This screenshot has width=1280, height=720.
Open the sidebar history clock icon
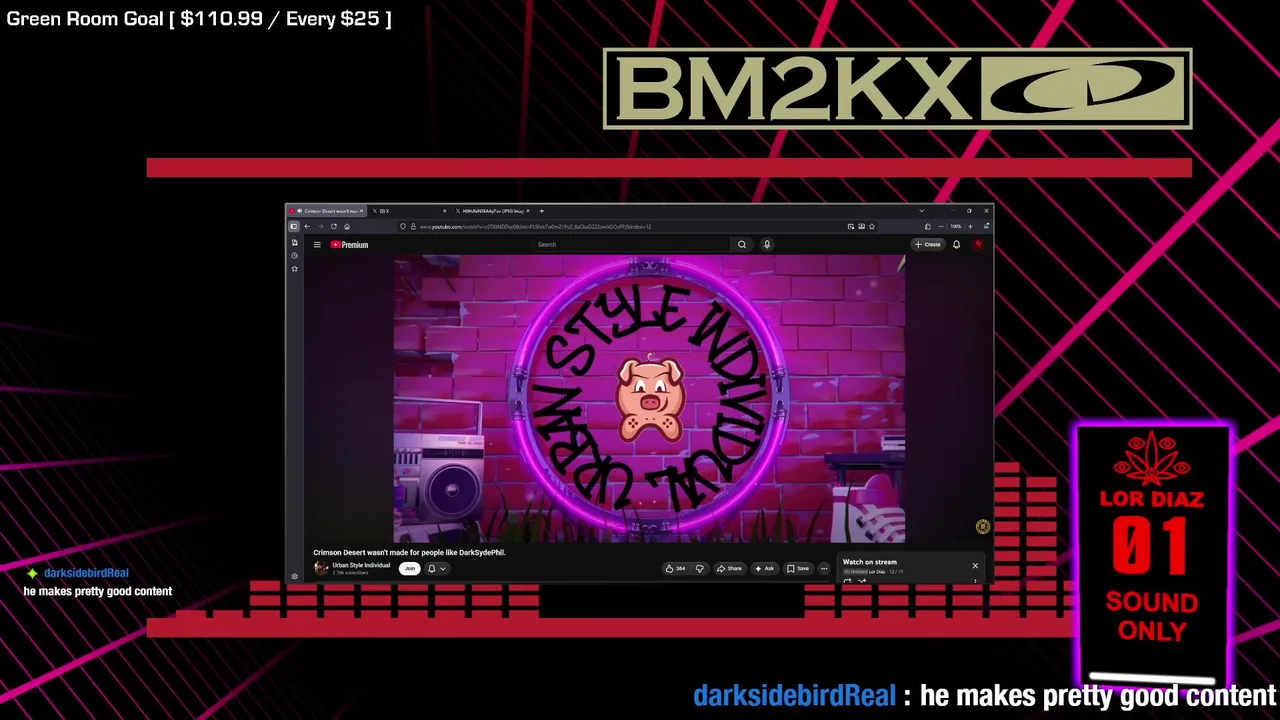294,256
